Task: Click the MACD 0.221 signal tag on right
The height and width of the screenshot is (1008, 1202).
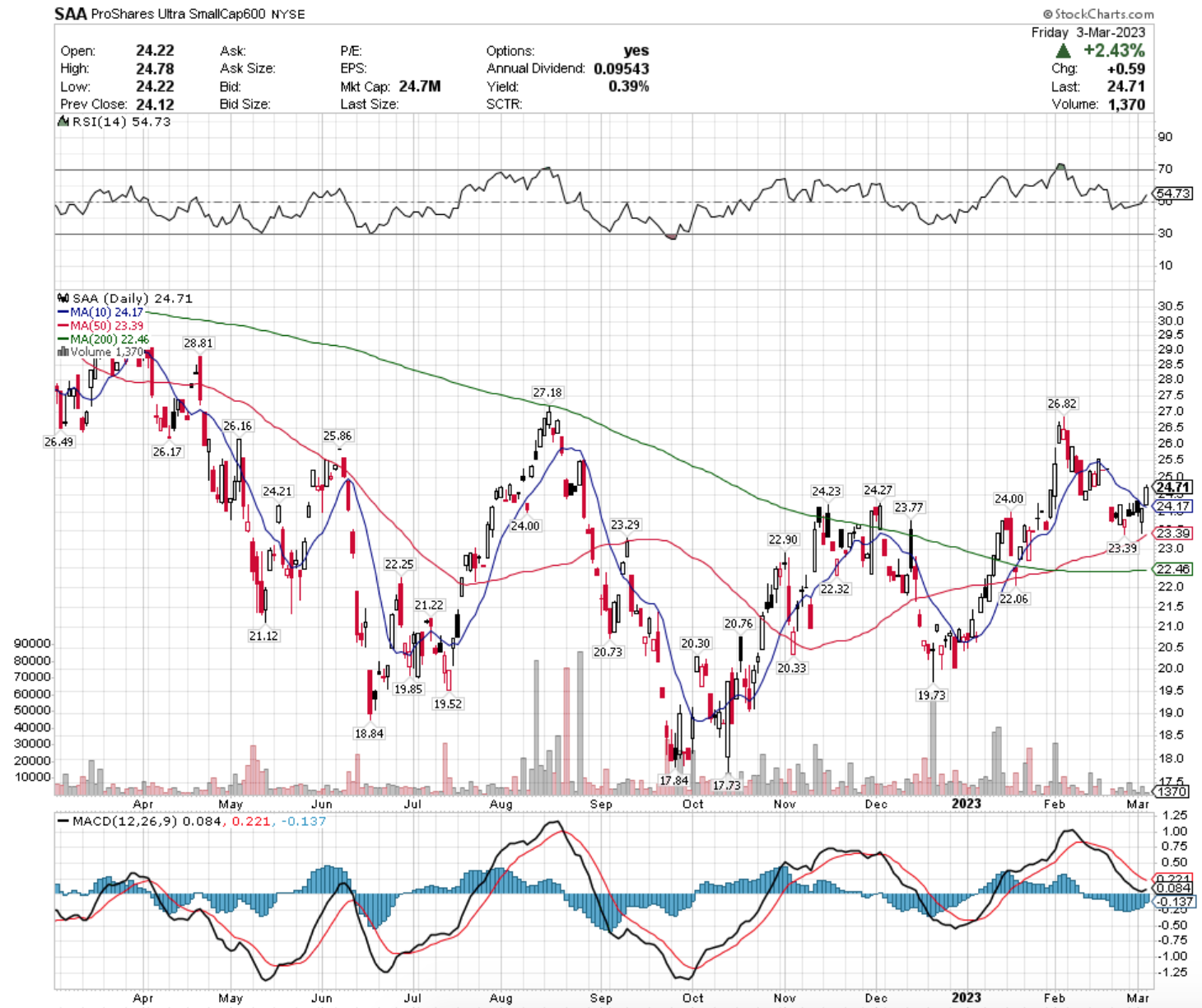Action: (x=1173, y=879)
